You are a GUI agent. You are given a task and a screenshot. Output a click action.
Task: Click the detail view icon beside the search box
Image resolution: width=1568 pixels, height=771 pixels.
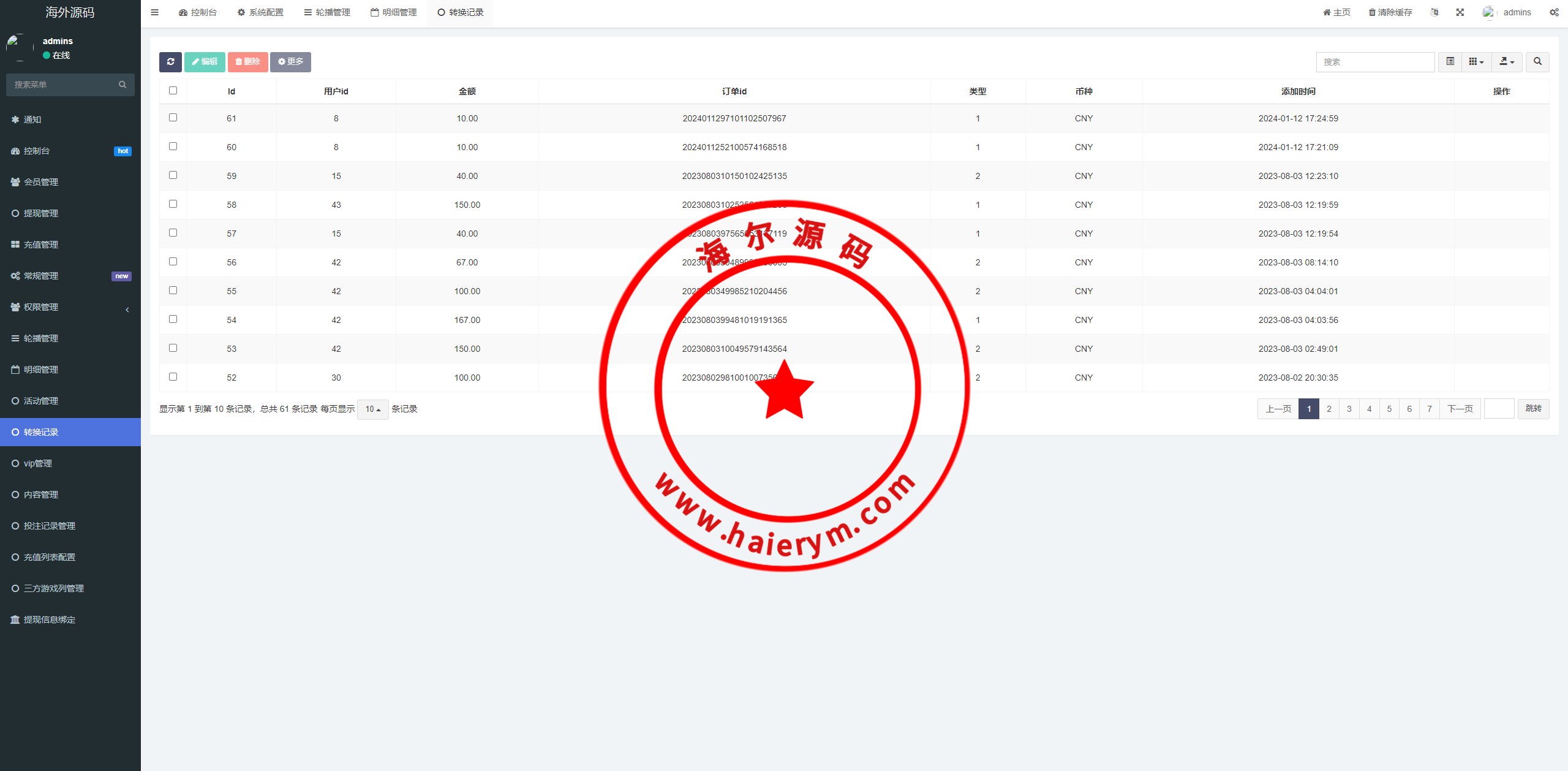pos(1450,61)
